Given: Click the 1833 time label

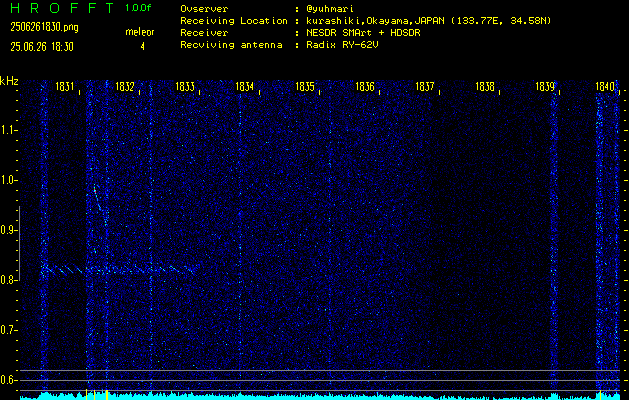Looking at the screenshot, I should pos(185,86).
